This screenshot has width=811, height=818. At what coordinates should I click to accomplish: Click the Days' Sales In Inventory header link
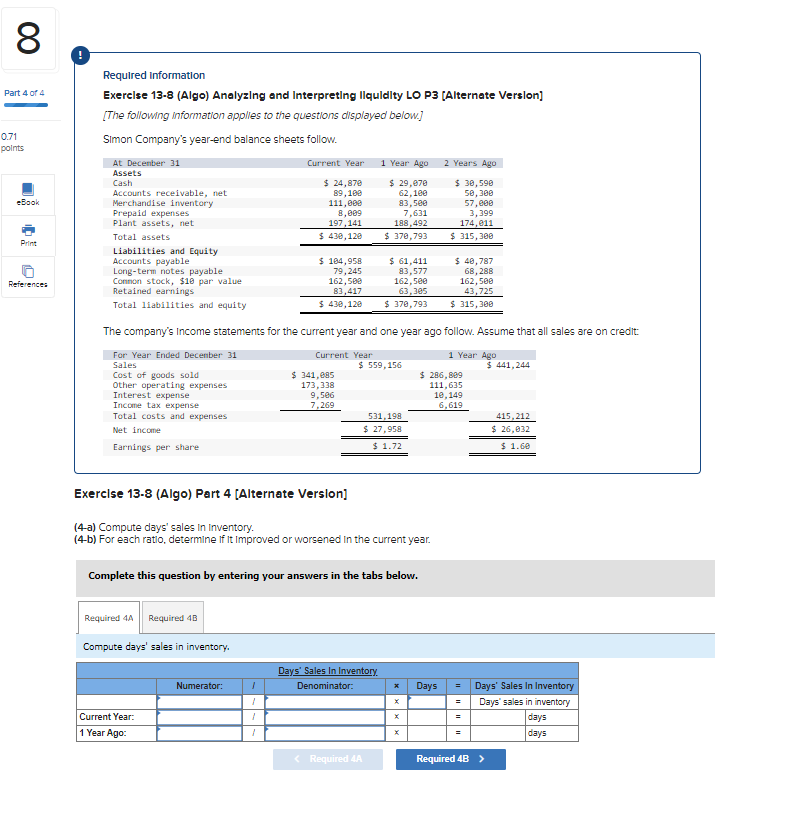tap(327, 670)
